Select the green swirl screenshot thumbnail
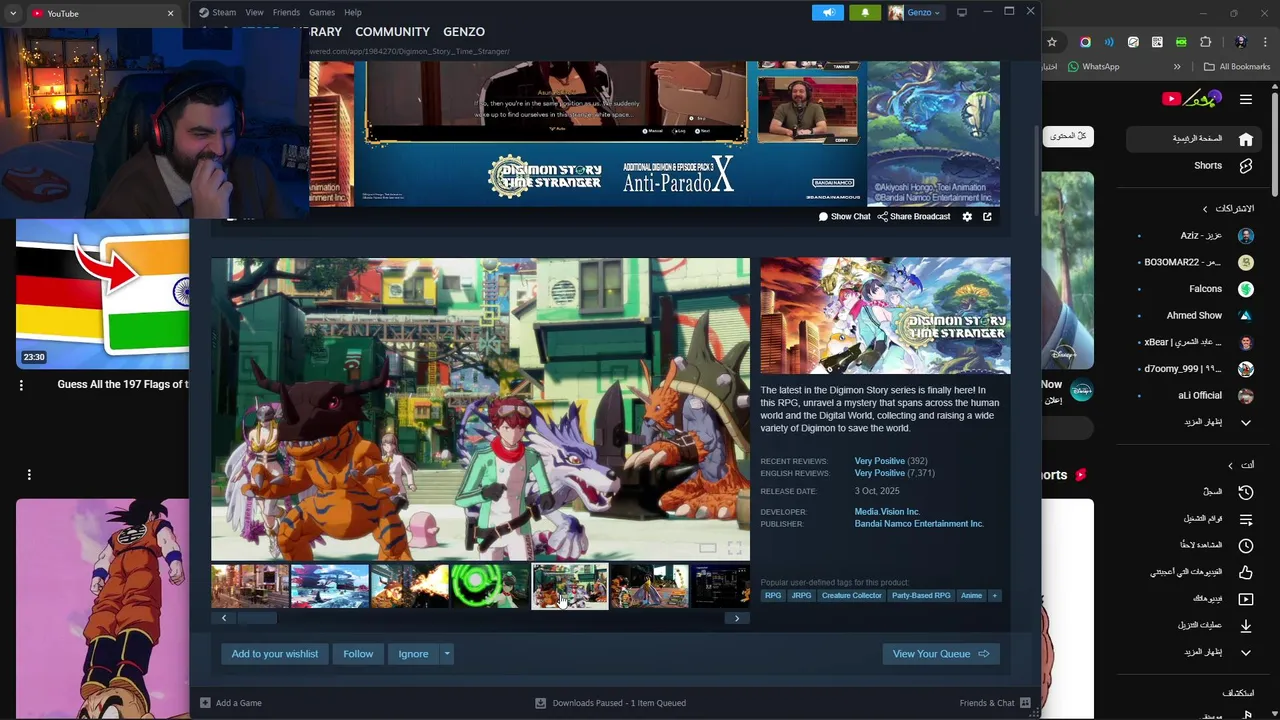 click(490, 586)
